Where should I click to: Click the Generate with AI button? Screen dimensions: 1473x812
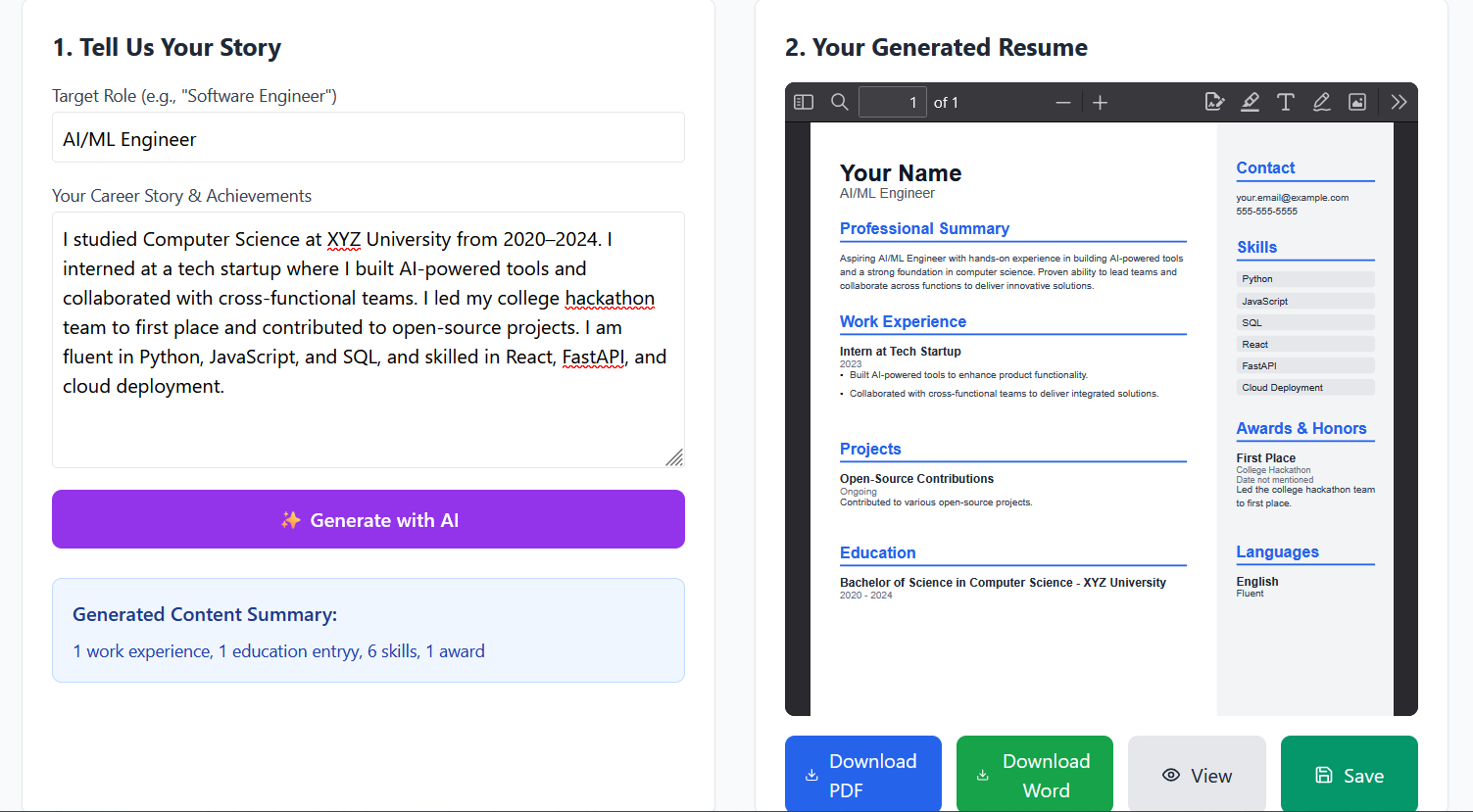(368, 519)
